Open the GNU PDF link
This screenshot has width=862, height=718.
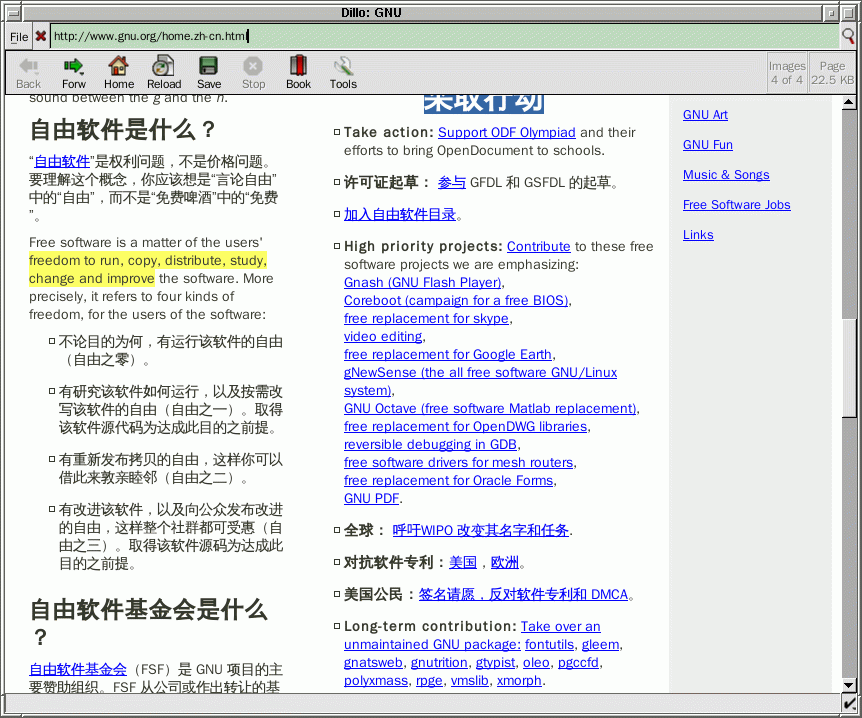(x=371, y=499)
